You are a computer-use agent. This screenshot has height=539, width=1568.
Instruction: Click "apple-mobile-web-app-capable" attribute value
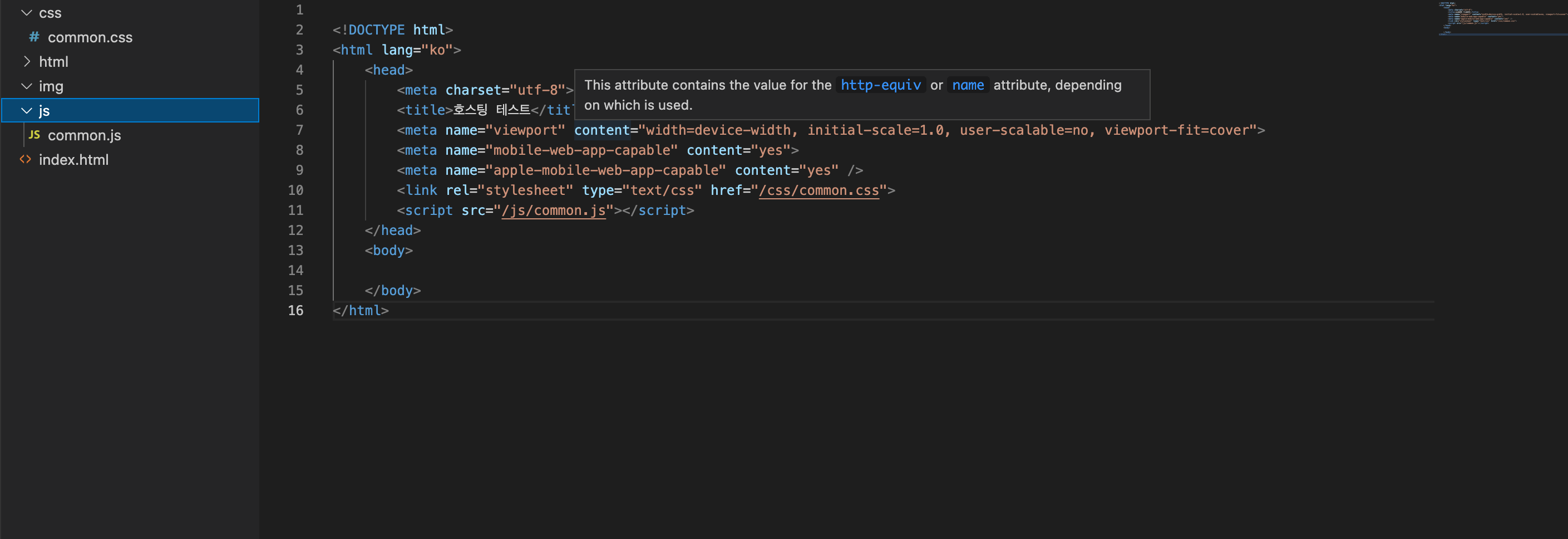[605, 170]
